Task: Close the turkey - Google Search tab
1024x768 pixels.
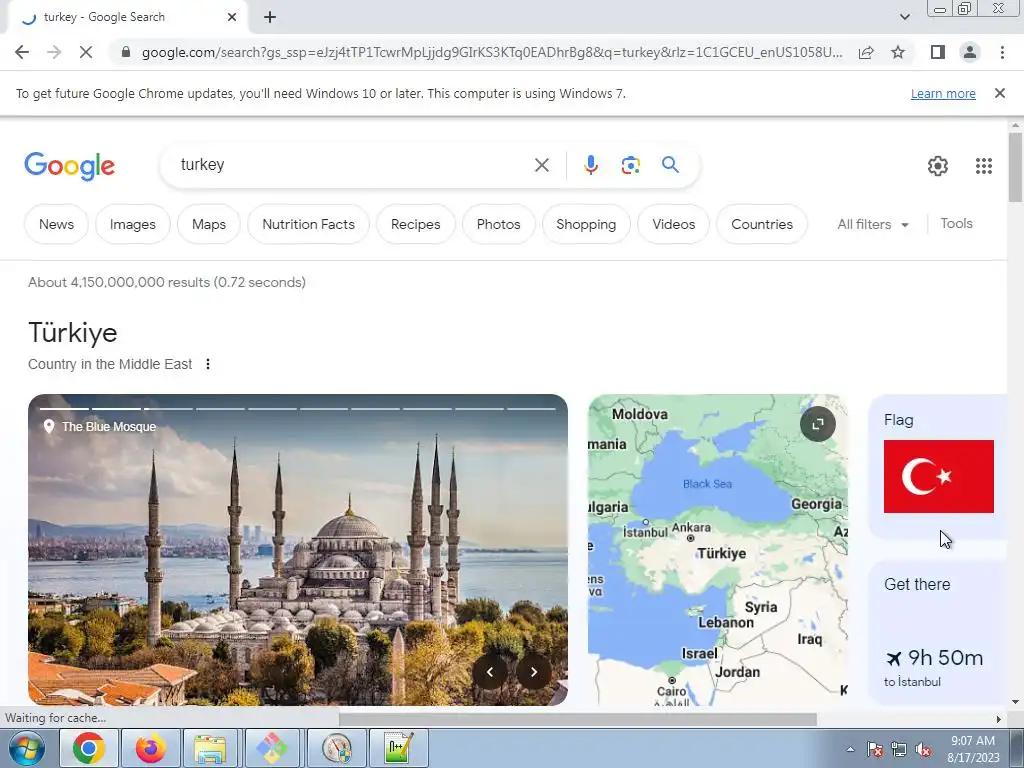Action: [x=232, y=18]
